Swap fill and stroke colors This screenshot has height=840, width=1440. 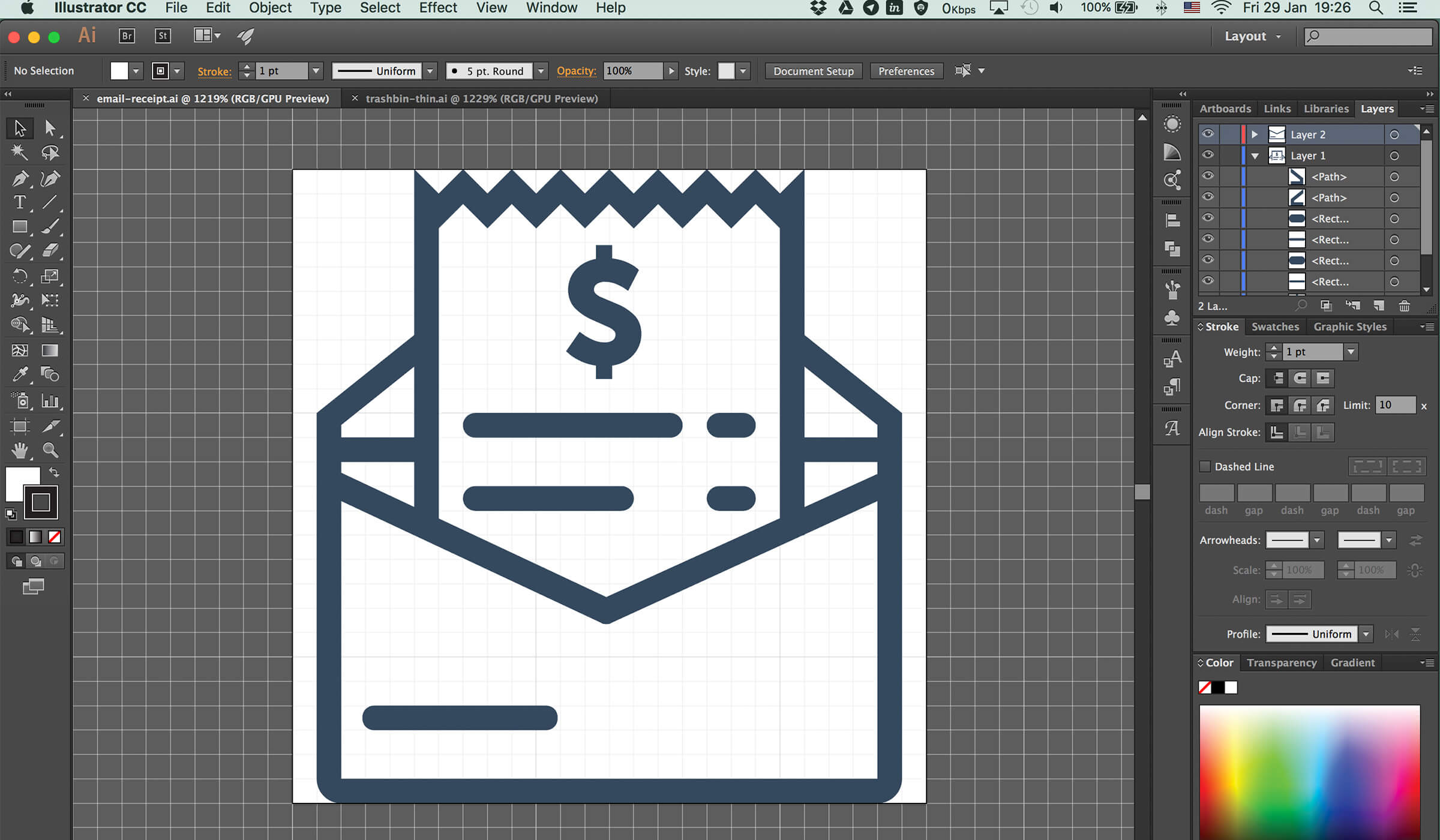tap(54, 472)
